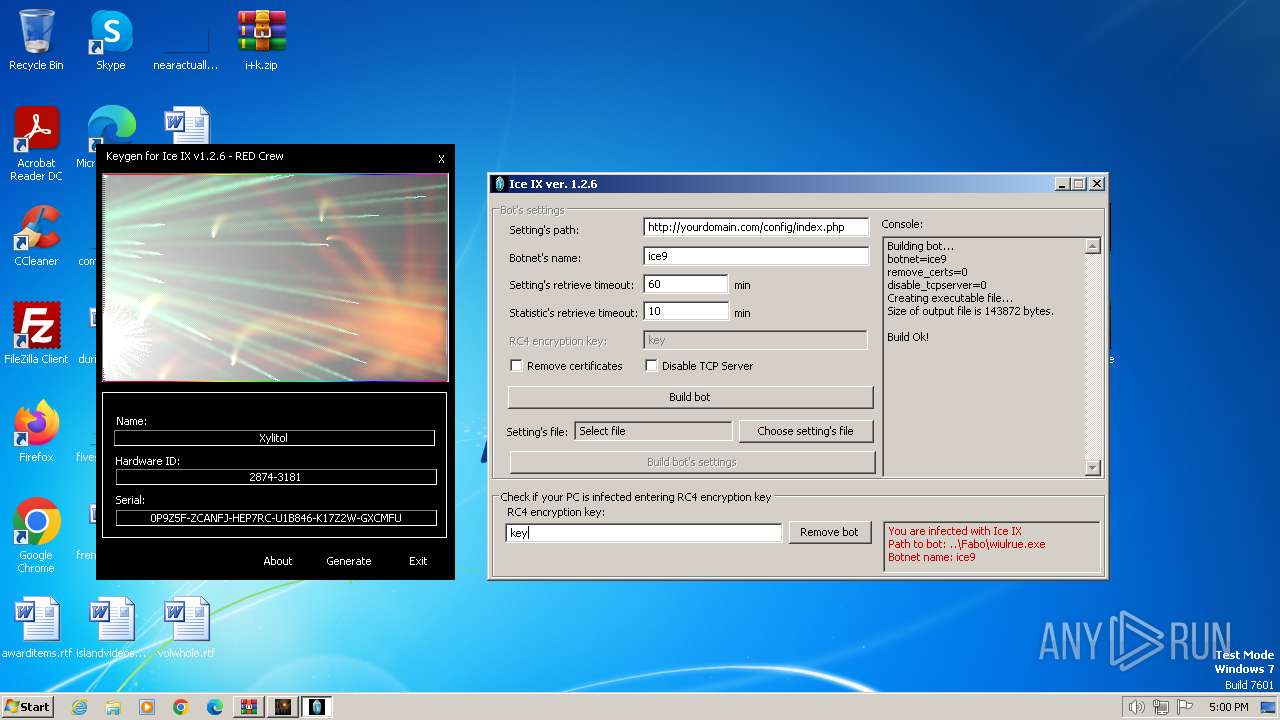This screenshot has width=1280, height=720.
Task: Open Chrome from the taskbar
Action: (x=181, y=707)
